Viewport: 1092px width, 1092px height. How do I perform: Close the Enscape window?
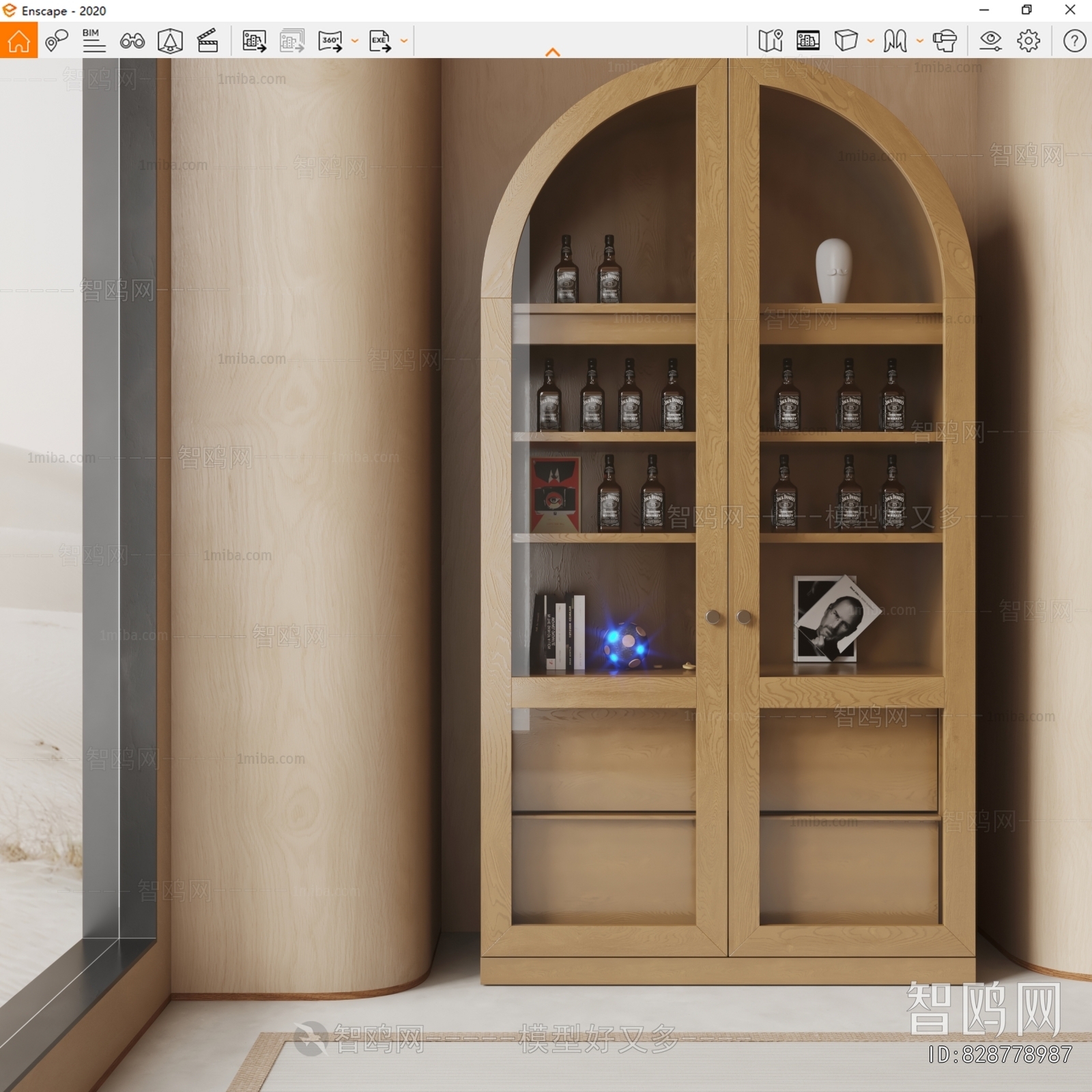click(1070, 10)
